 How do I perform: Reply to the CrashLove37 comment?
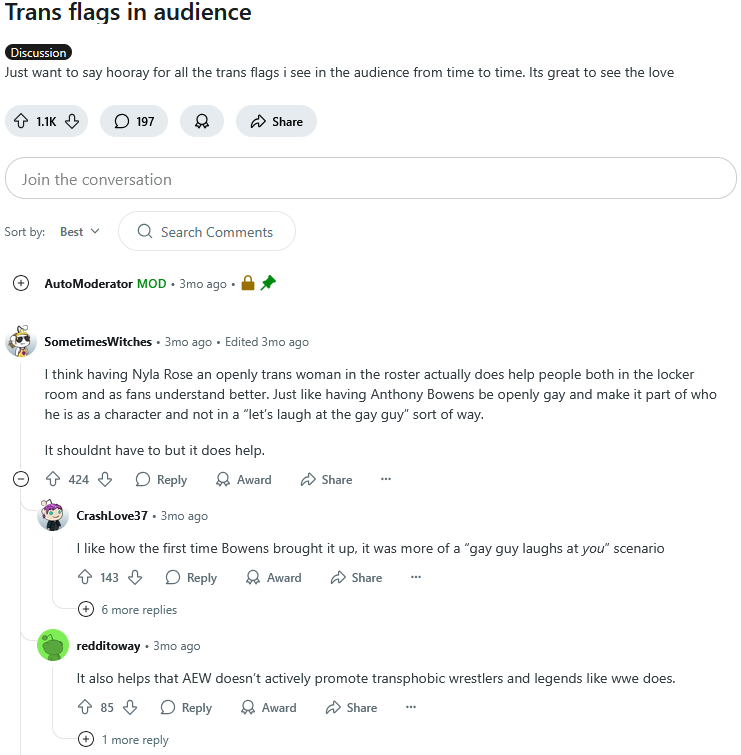pos(191,577)
